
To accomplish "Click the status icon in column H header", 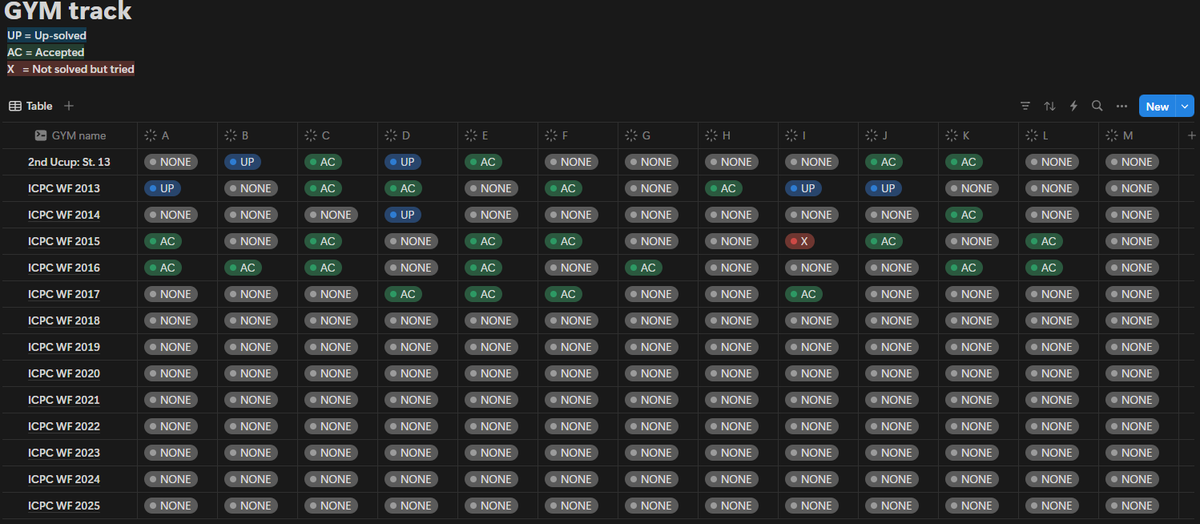I will click(x=711, y=135).
